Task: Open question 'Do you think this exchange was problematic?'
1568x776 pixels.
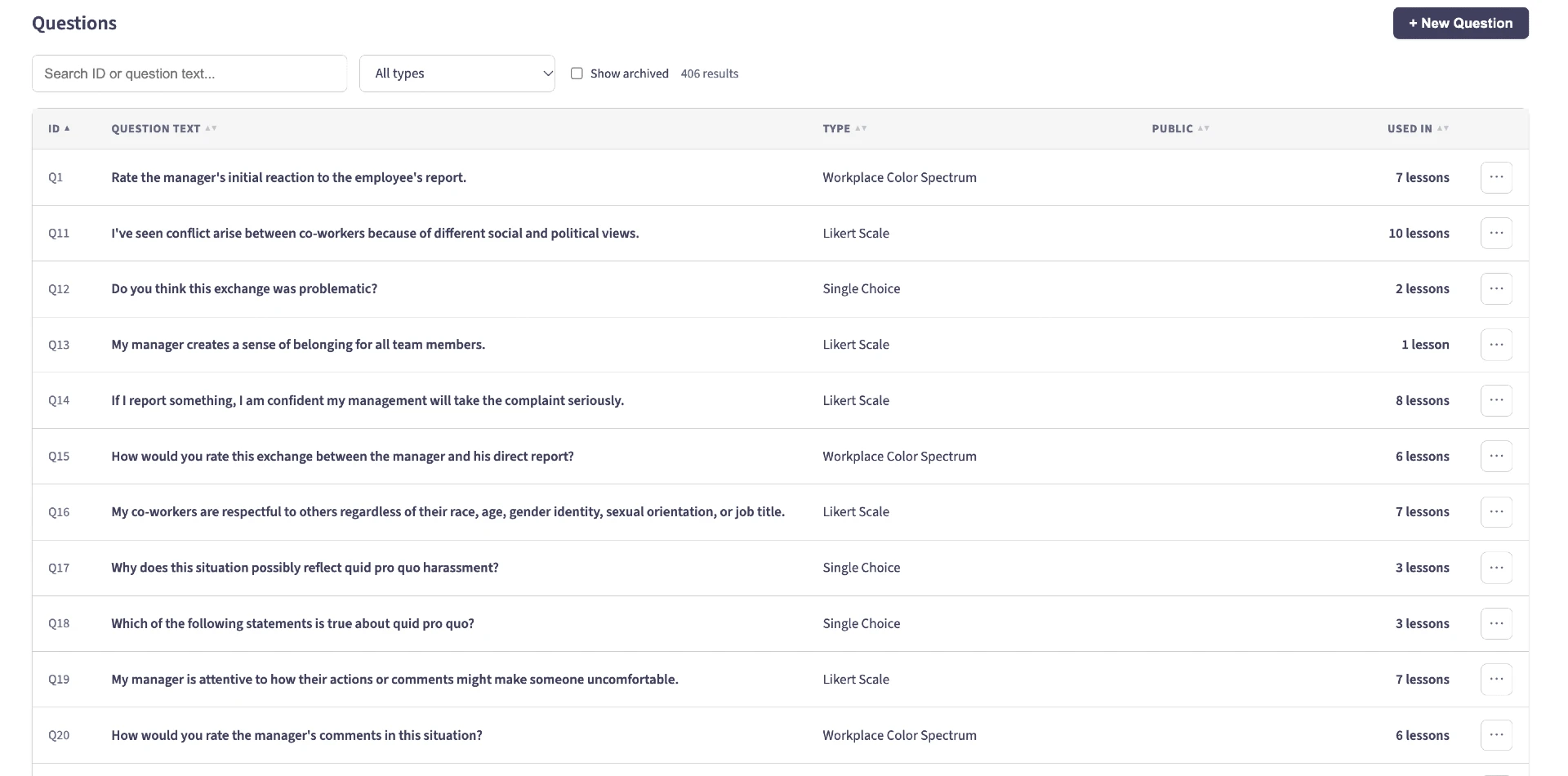Action: coord(244,288)
